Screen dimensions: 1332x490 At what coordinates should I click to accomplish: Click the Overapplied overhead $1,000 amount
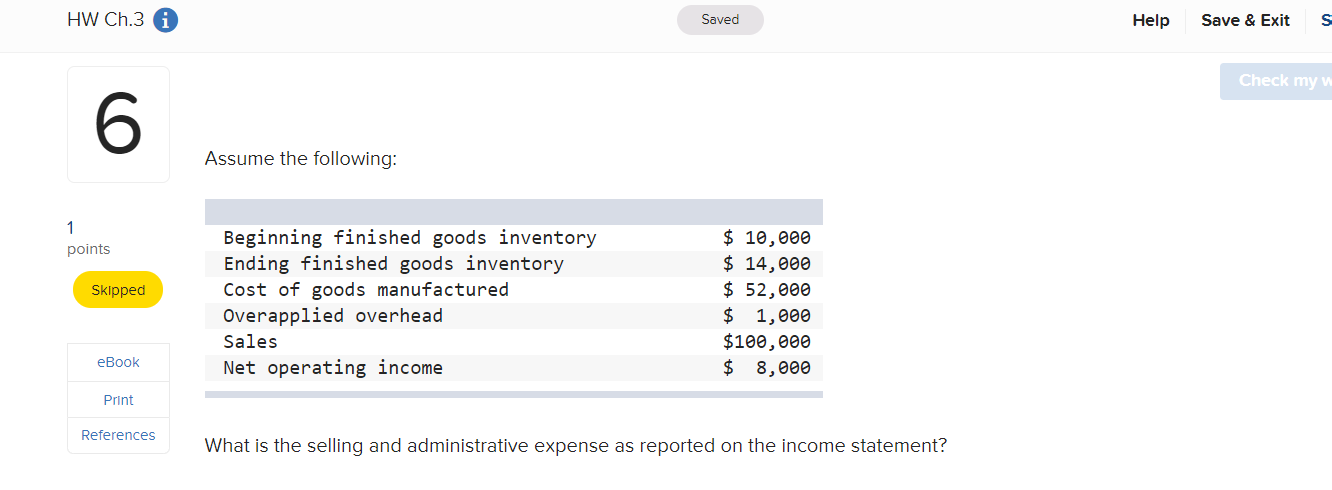[767, 316]
